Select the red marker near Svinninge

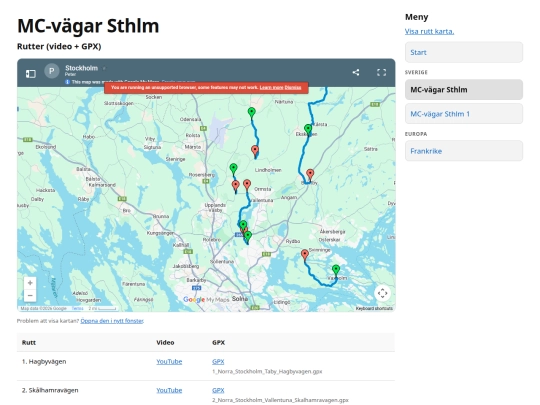304,255
